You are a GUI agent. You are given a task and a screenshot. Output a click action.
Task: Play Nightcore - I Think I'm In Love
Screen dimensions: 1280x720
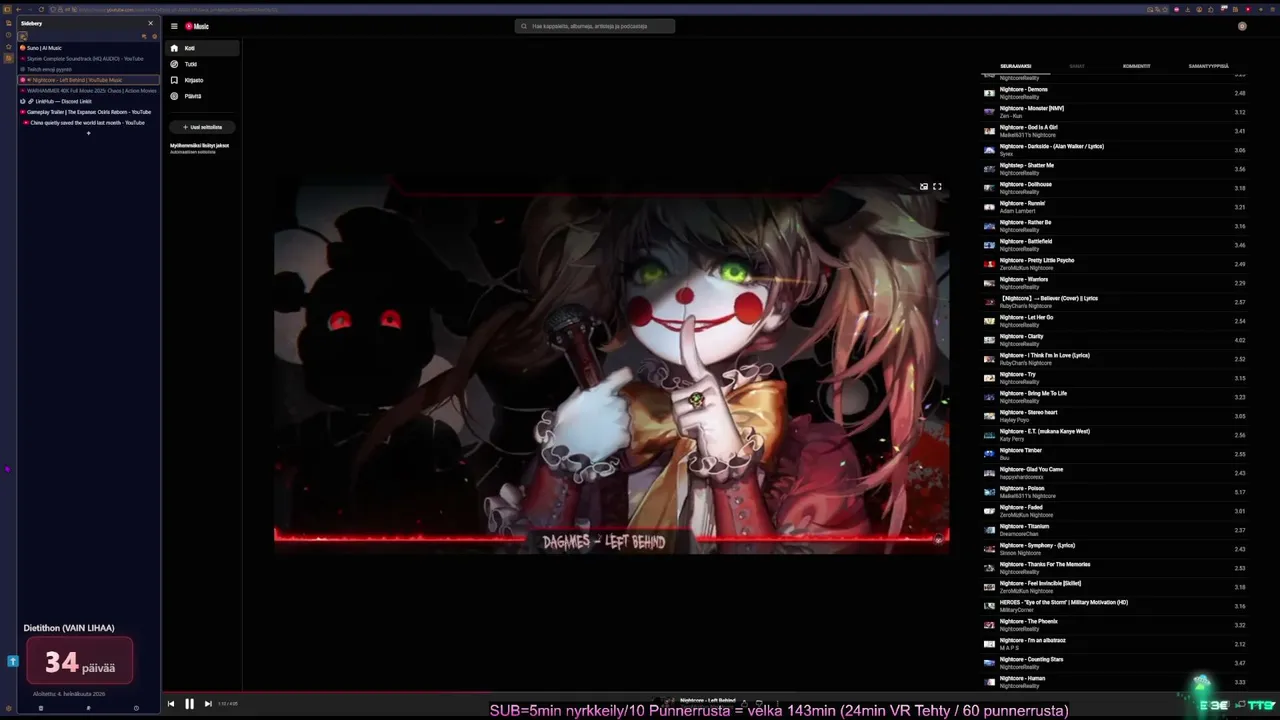pyautogui.click(x=1115, y=359)
